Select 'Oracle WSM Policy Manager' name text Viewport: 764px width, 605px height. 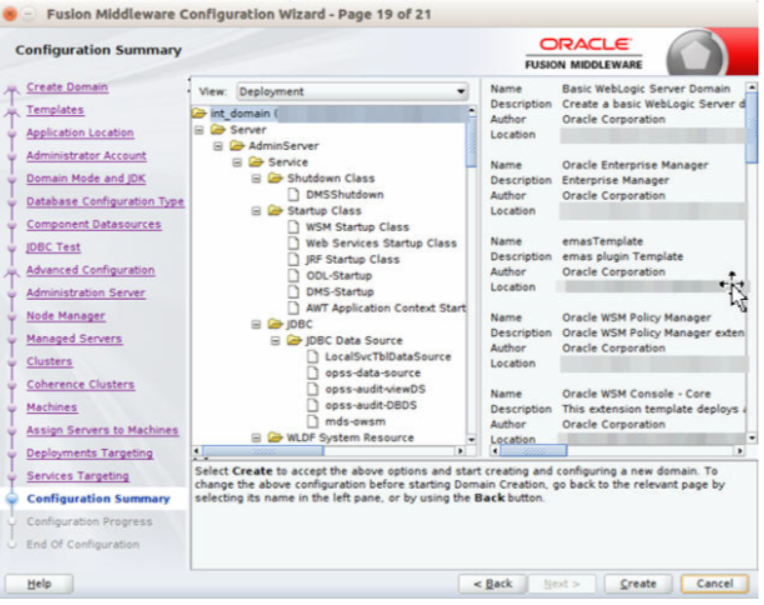(x=636, y=318)
